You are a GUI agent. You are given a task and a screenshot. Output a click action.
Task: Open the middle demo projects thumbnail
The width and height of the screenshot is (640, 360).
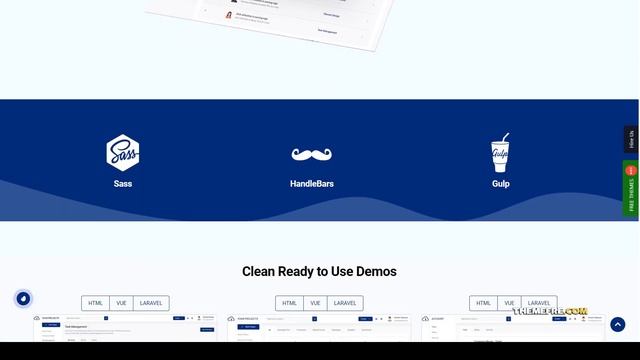click(319, 328)
